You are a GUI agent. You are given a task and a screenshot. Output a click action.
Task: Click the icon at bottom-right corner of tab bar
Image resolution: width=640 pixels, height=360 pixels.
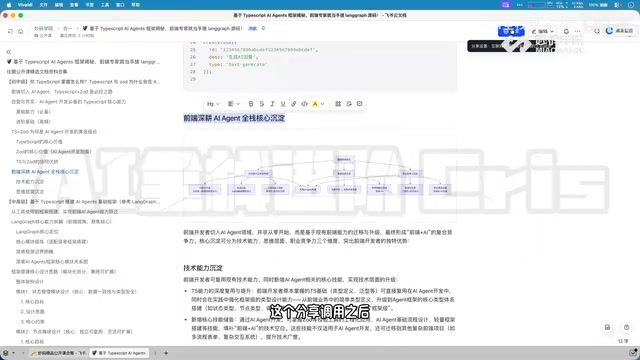633,353
